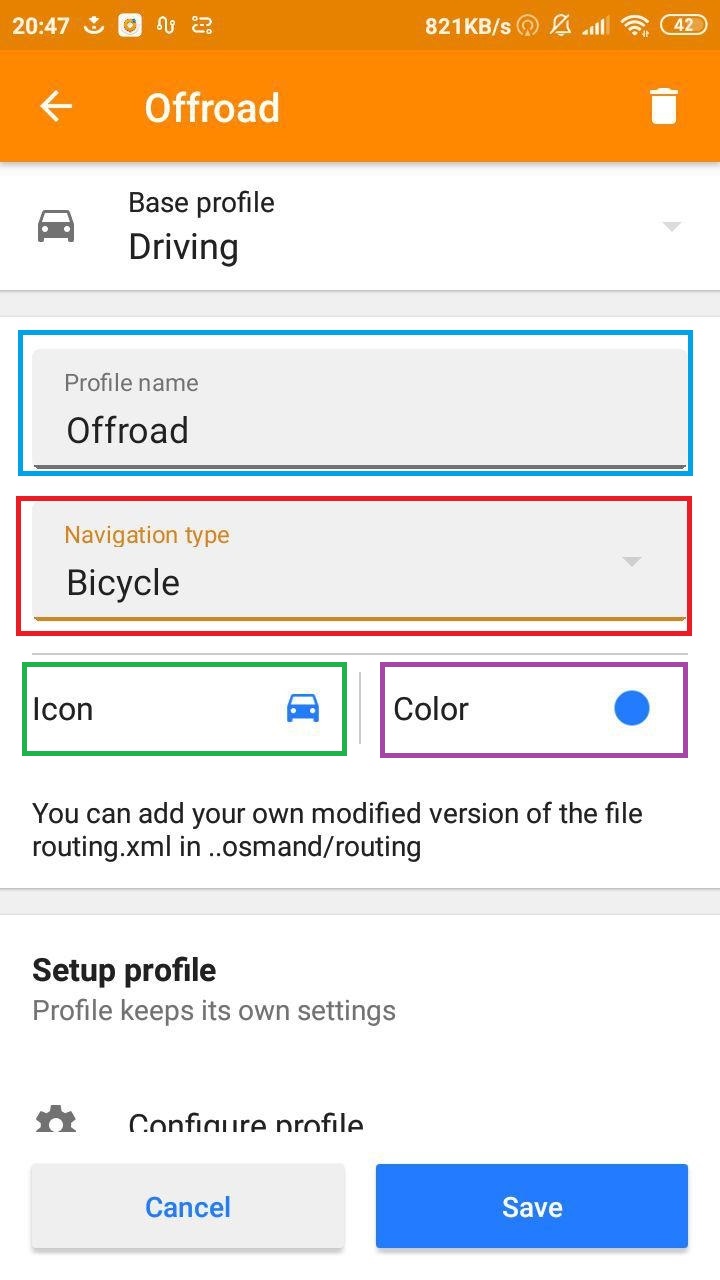This screenshot has height=1280, width=720.
Task: Tap the download icon in status bar
Action: pyautogui.click(x=93, y=26)
